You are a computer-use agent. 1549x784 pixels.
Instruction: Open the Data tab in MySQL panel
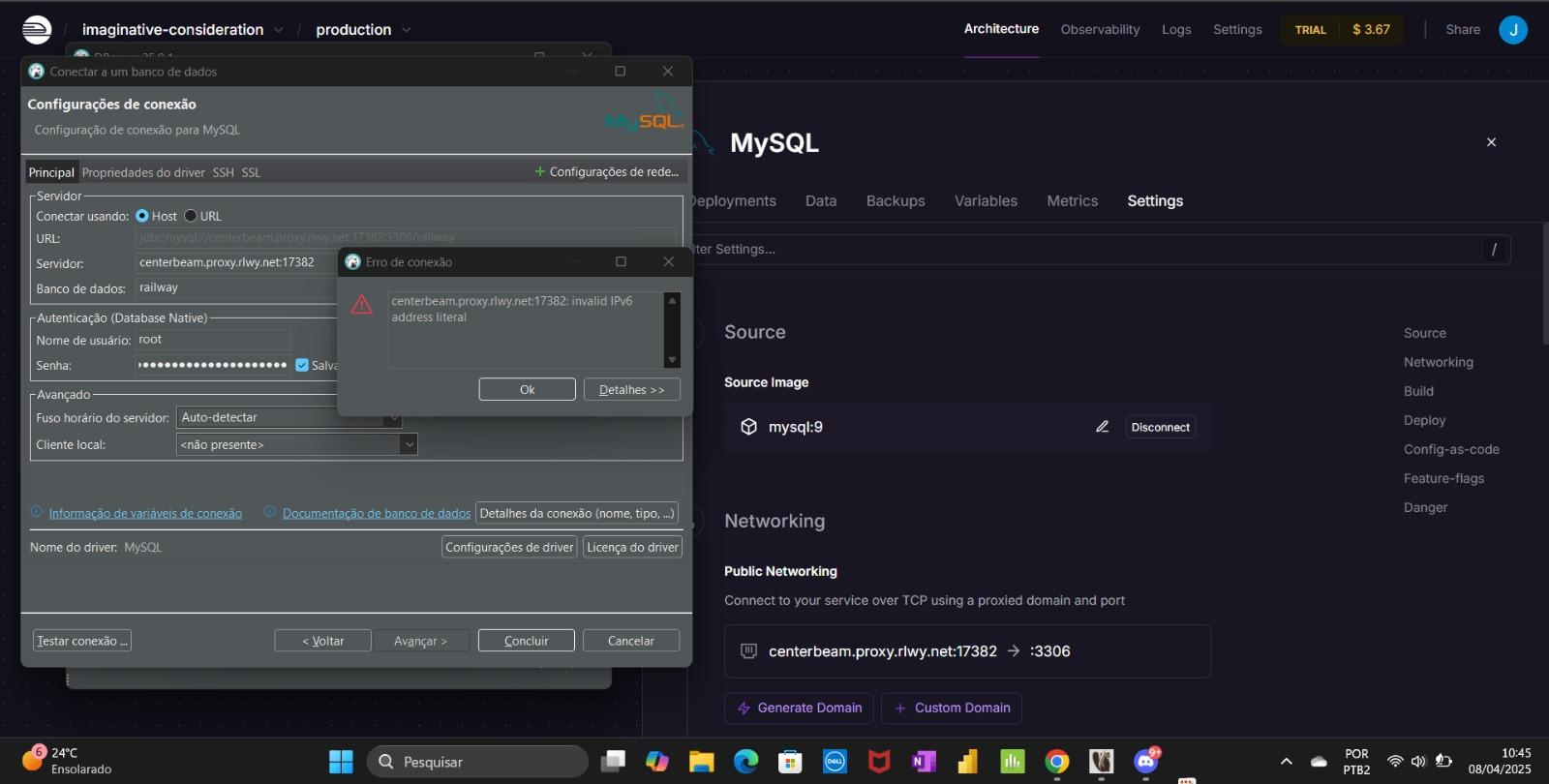pyautogui.click(x=821, y=201)
